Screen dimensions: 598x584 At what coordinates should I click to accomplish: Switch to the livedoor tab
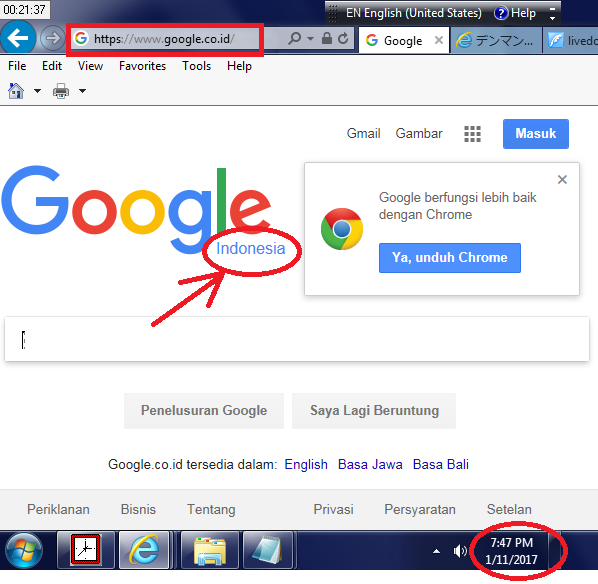coord(571,40)
